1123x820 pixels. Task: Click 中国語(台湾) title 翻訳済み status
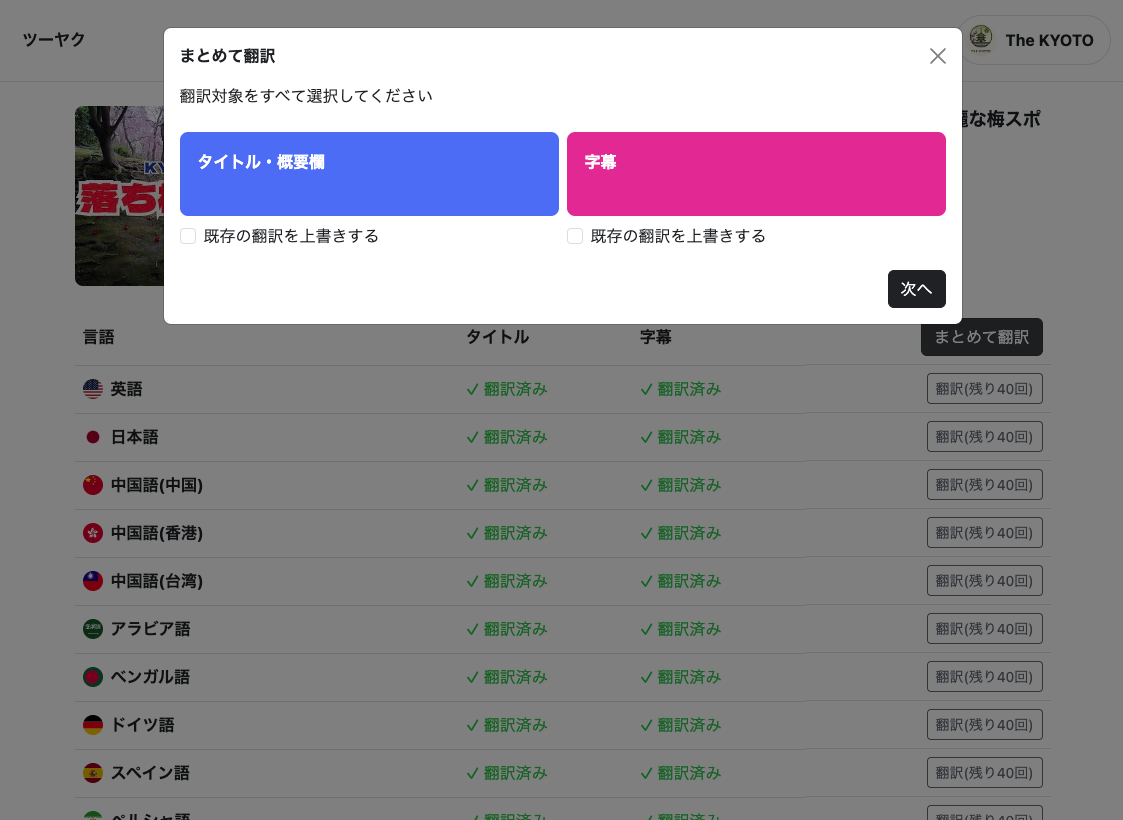pos(506,581)
